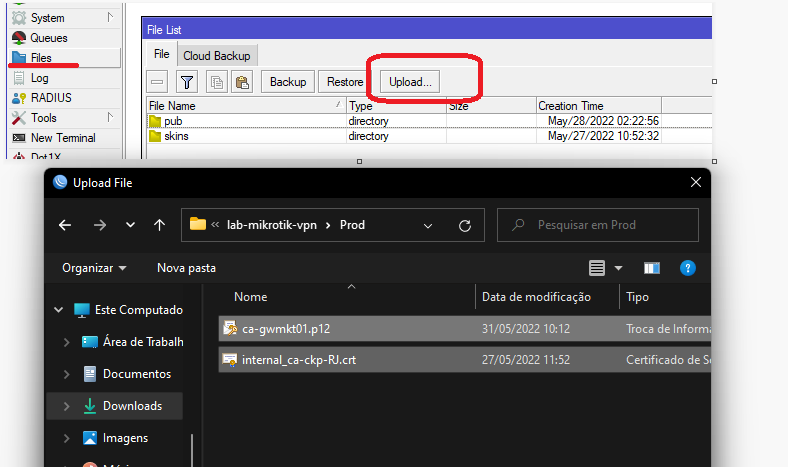This screenshot has height=467, width=788.
Task: Click the Backup button
Action: click(x=288, y=82)
